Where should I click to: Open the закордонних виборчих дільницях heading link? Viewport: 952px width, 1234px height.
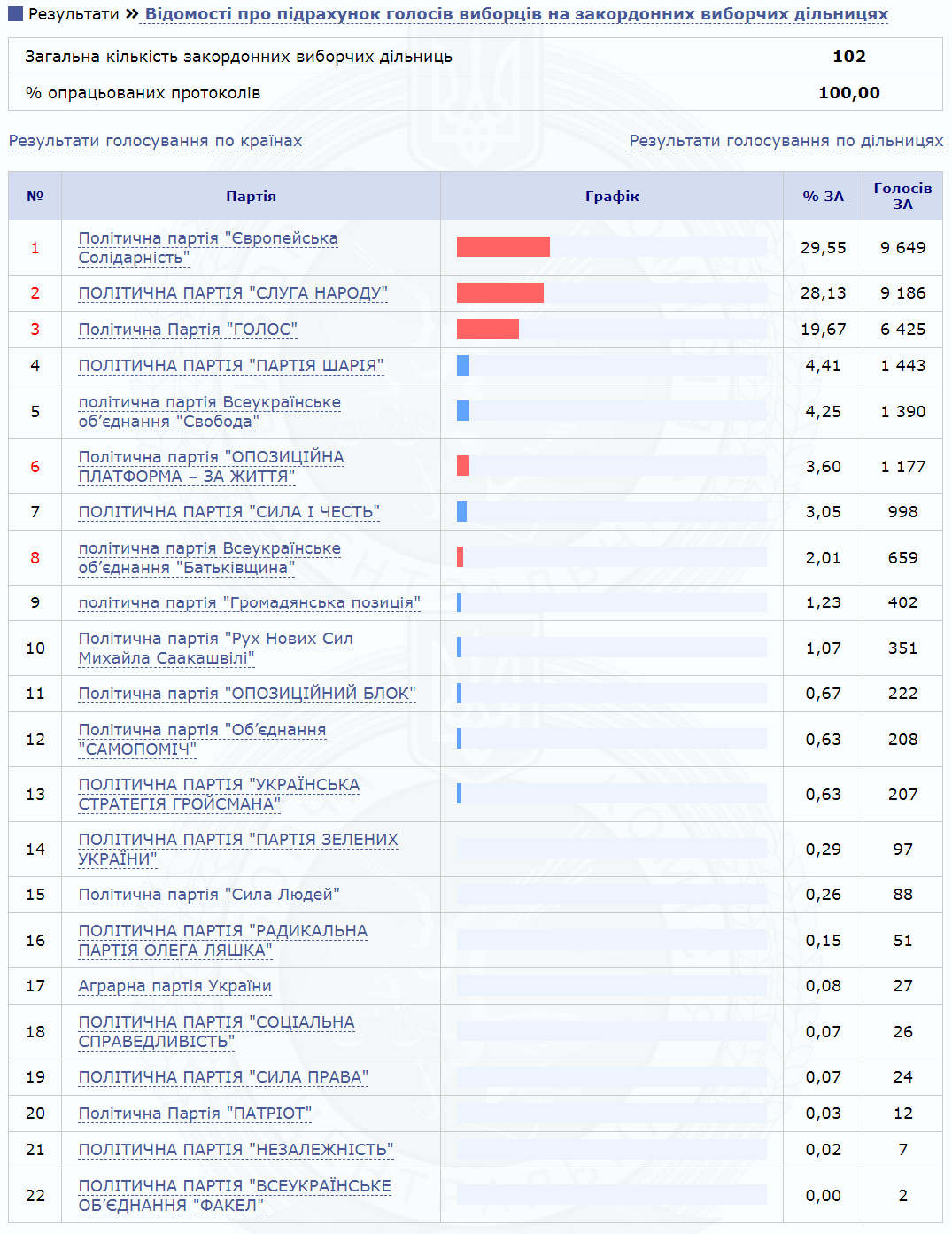pos(516,14)
